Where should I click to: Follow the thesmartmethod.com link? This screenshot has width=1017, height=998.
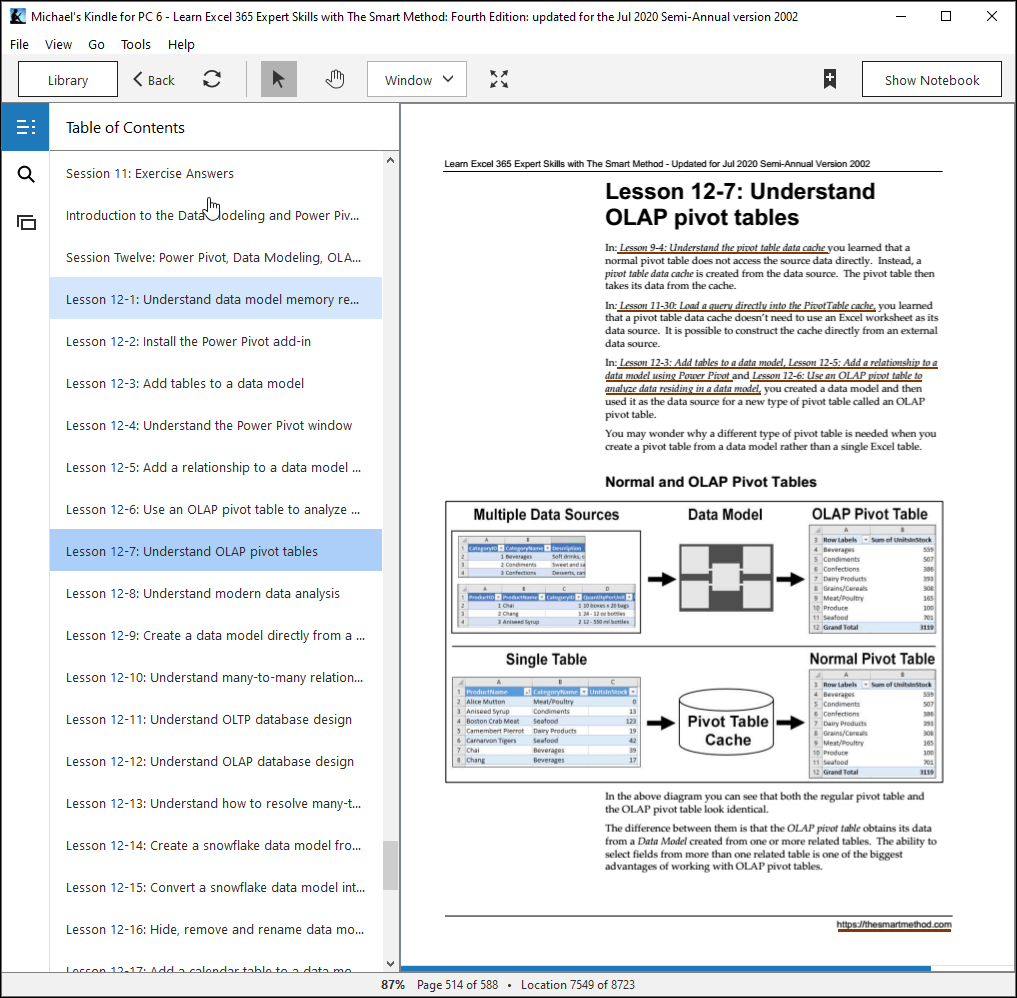click(x=894, y=925)
